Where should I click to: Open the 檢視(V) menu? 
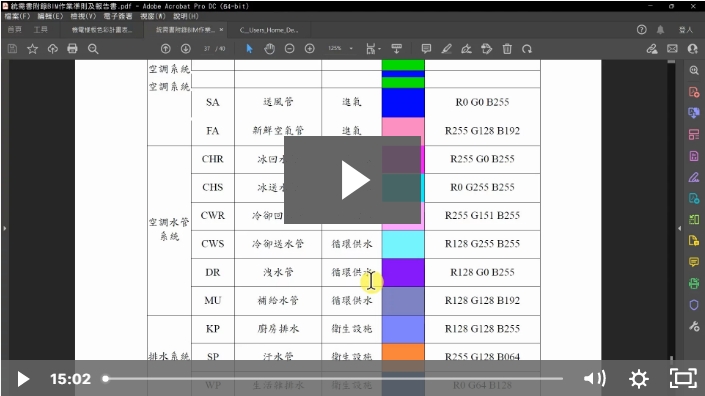(x=83, y=16)
